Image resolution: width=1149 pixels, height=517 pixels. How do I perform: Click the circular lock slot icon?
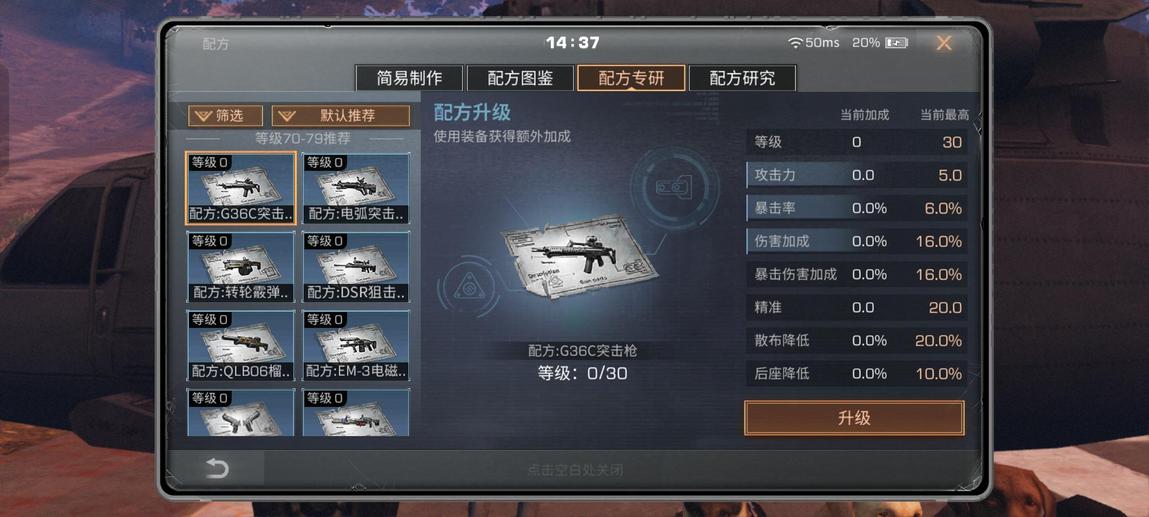pos(673,188)
